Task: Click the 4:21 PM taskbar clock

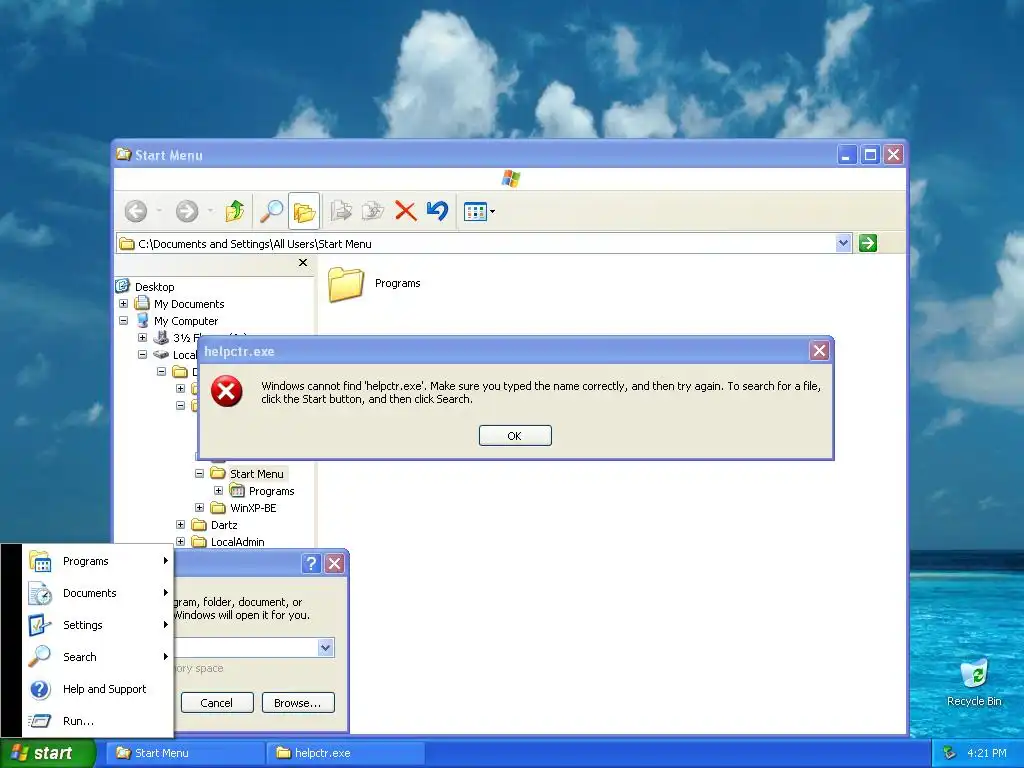Action: click(987, 753)
